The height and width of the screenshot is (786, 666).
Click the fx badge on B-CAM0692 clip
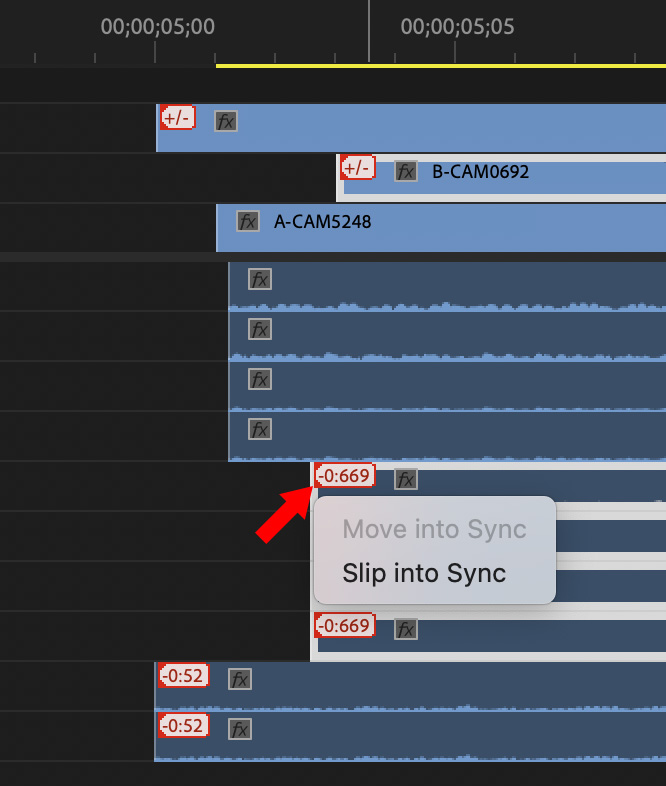[405, 172]
